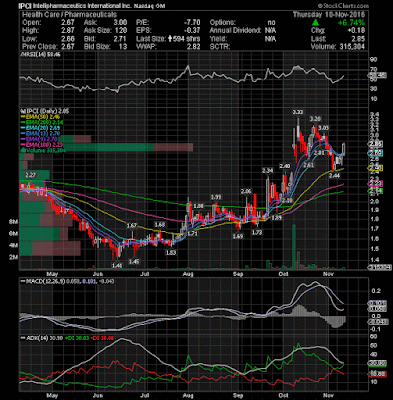393x400 pixels.
Task: Click the MACD(12,26,9) indicator label
Action: pos(44,282)
